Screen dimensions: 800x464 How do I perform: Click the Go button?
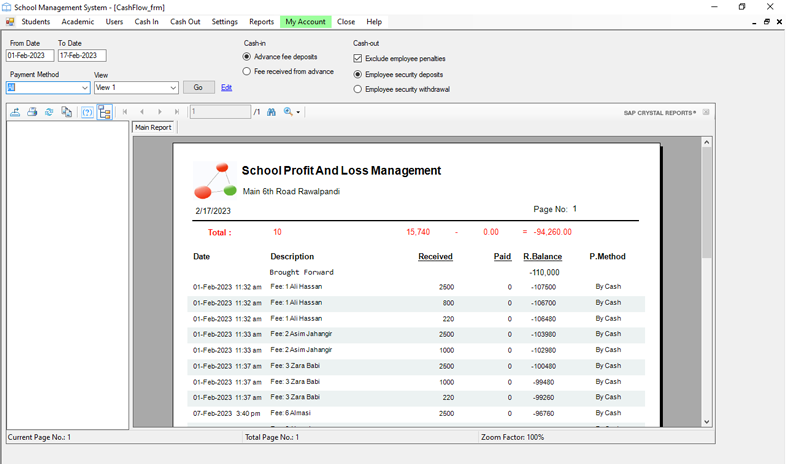pyautogui.click(x=198, y=87)
